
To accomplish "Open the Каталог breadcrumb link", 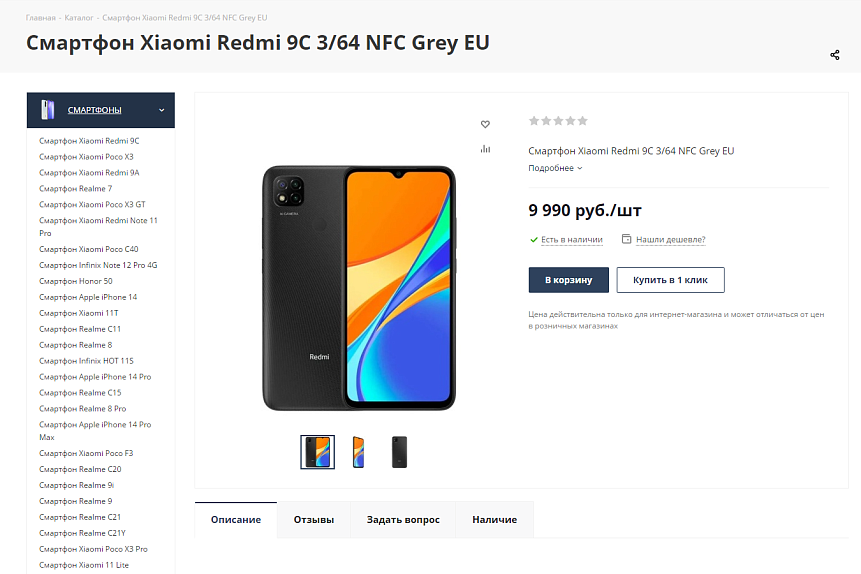I will tap(79, 18).
